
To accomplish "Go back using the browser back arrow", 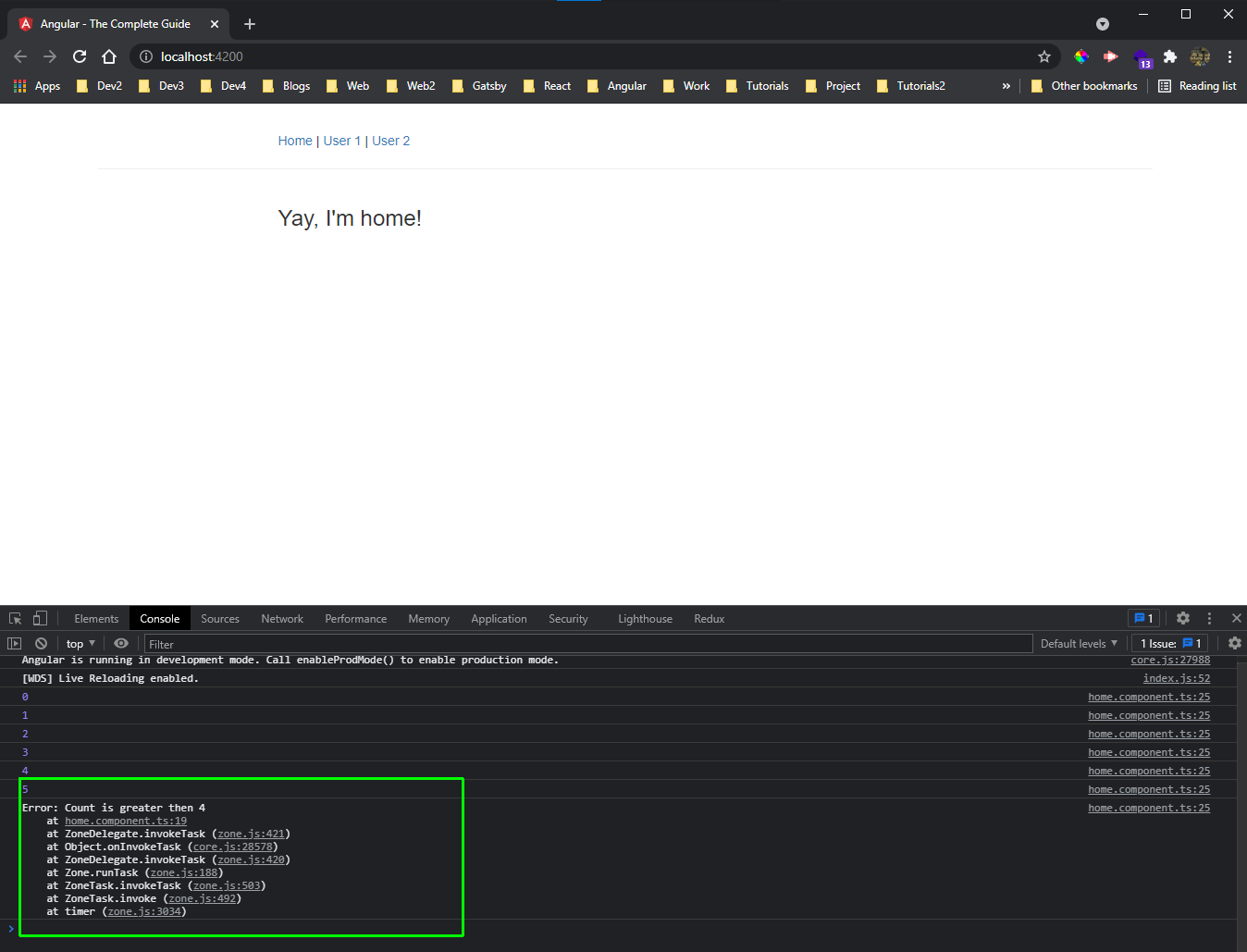I will point(20,56).
